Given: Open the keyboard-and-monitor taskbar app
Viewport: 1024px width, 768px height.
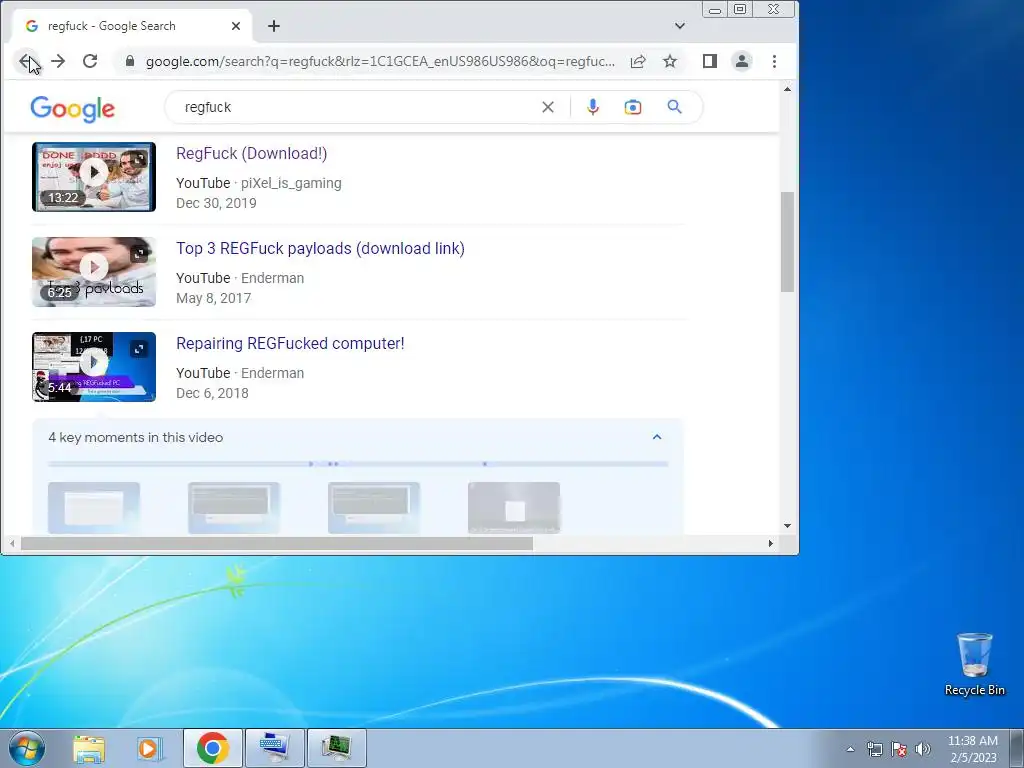Looking at the screenshot, I should pos(274,748).
